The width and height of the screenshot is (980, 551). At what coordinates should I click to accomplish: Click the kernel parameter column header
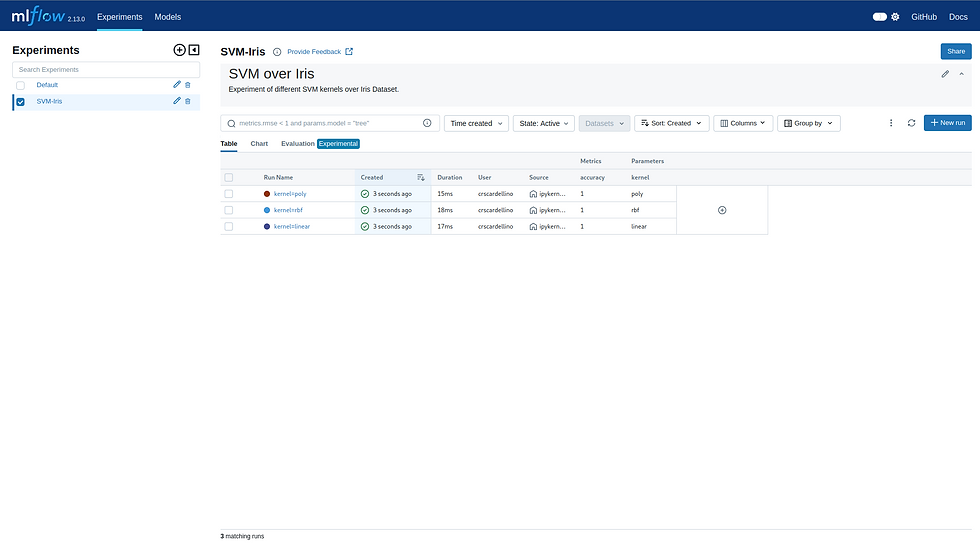tap(640, 177)
